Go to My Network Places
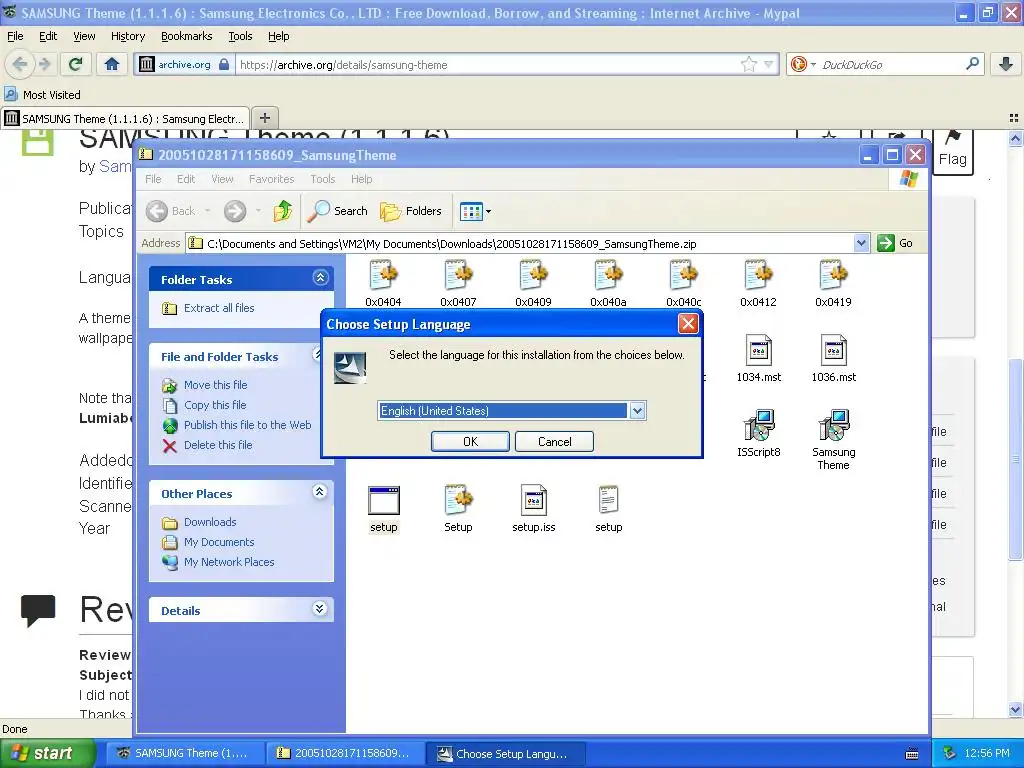 tap(229, 562)
